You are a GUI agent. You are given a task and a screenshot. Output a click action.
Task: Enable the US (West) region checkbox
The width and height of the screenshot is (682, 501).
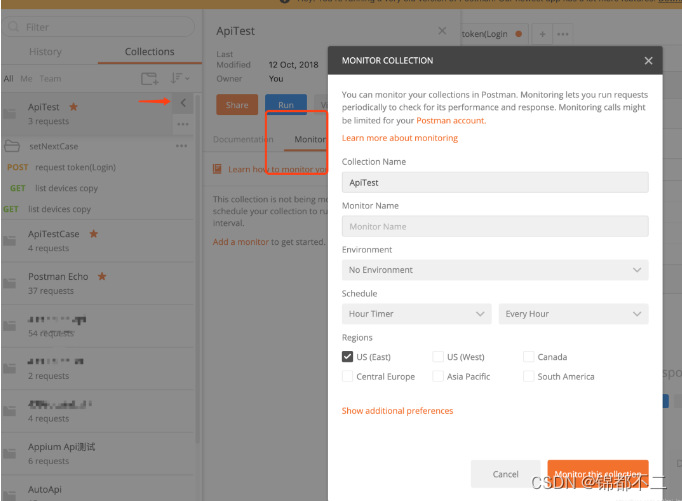[x=438, y=357]
